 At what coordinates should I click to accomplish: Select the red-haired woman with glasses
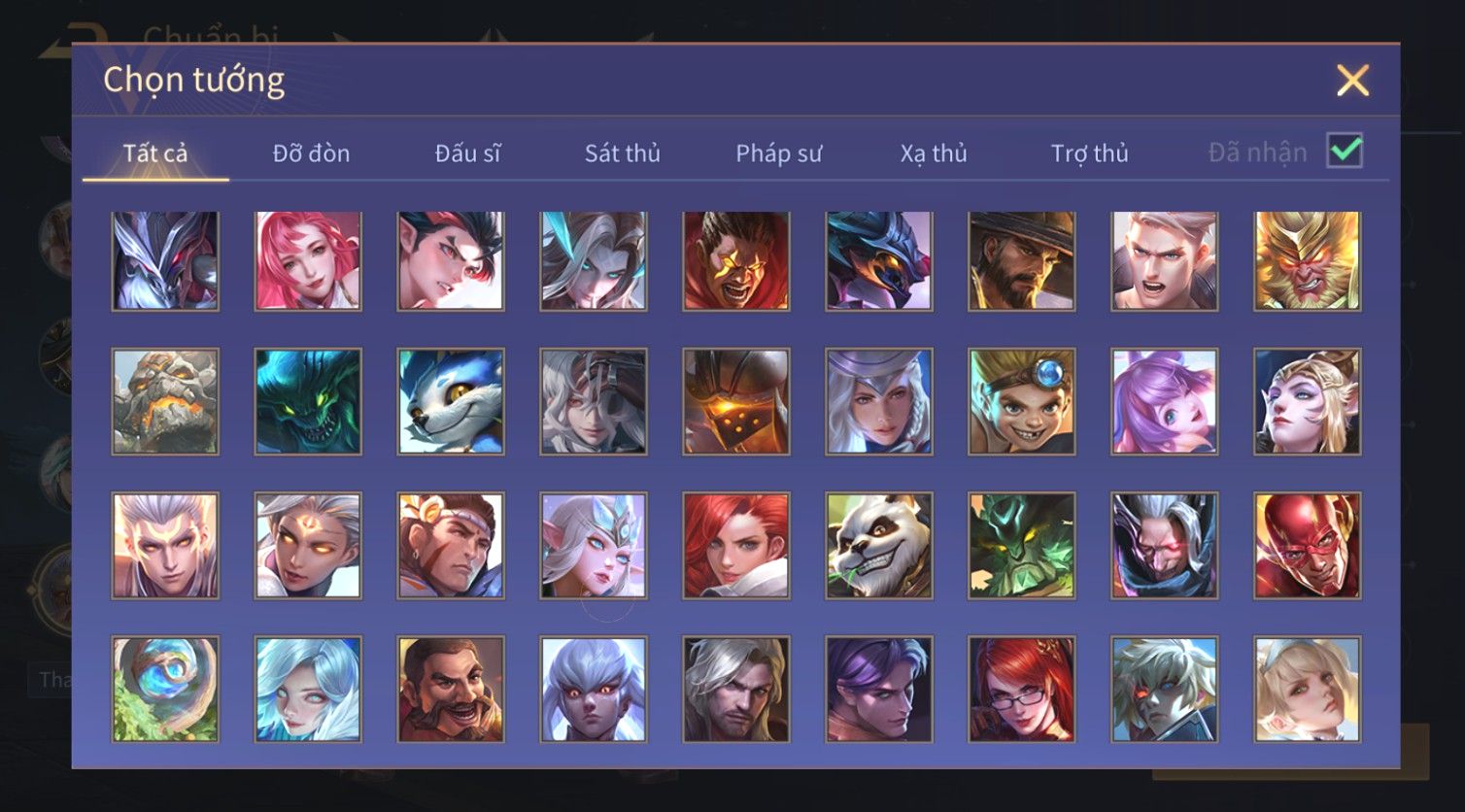point(1022,689)
